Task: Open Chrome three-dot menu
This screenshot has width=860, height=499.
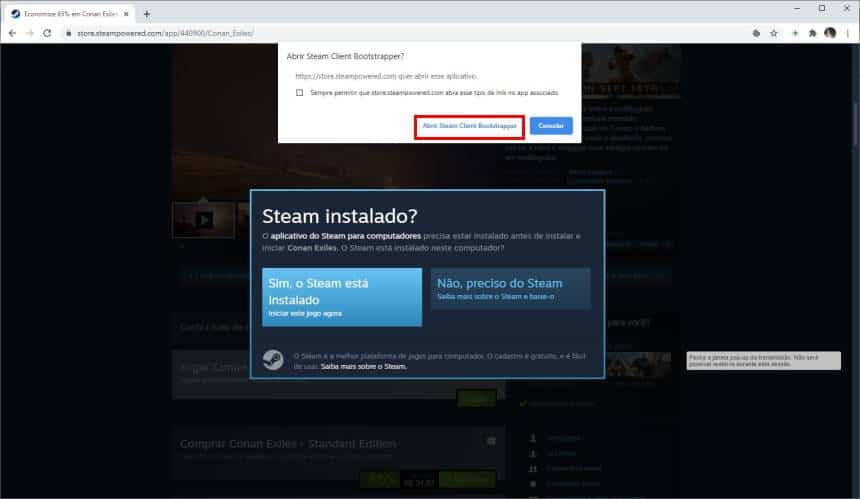Action: point(847,33)
